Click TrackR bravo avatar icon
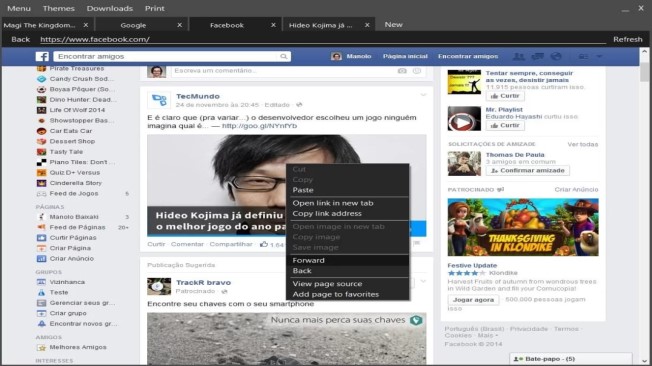This screenshot has width=652, height=366. click(x=159, y=286)
